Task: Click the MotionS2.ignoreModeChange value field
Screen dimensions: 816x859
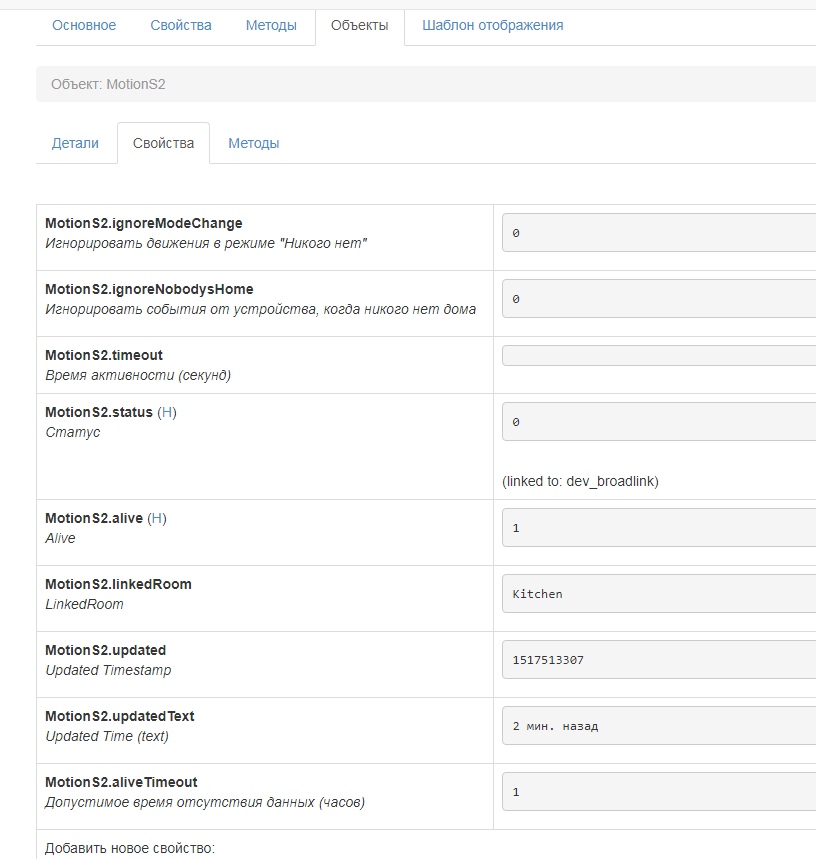Action: coord(658,232)
